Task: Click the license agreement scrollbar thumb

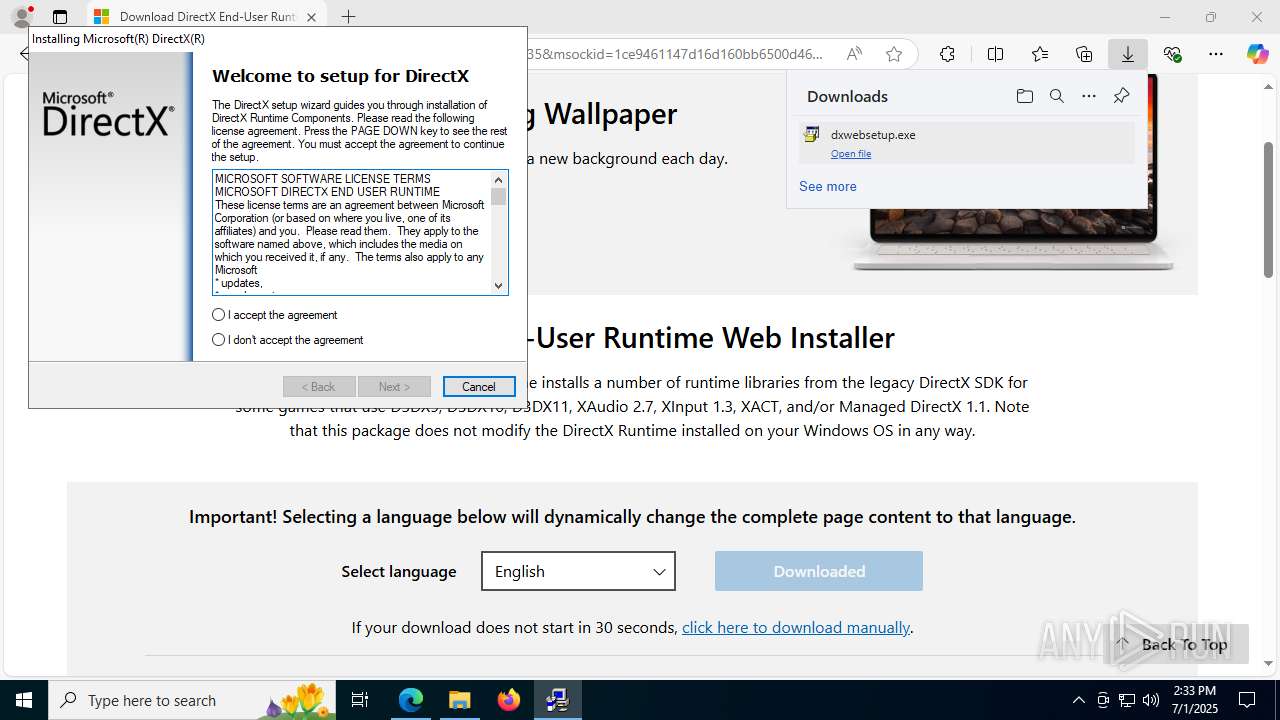Action: pos(498,197)
